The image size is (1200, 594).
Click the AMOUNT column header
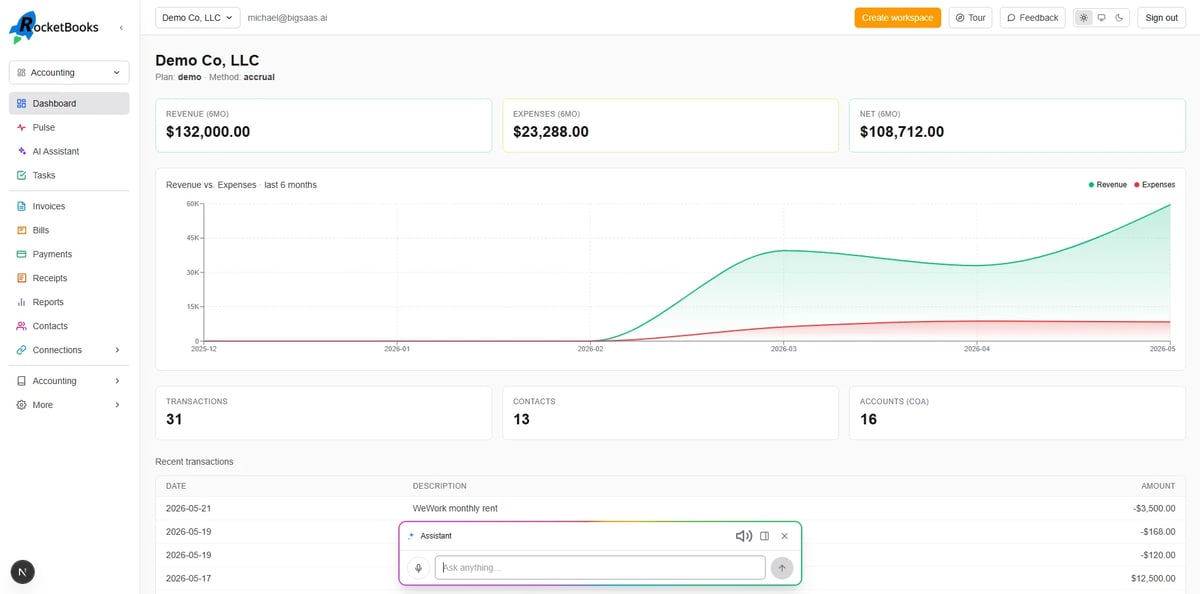point(1158,486)
